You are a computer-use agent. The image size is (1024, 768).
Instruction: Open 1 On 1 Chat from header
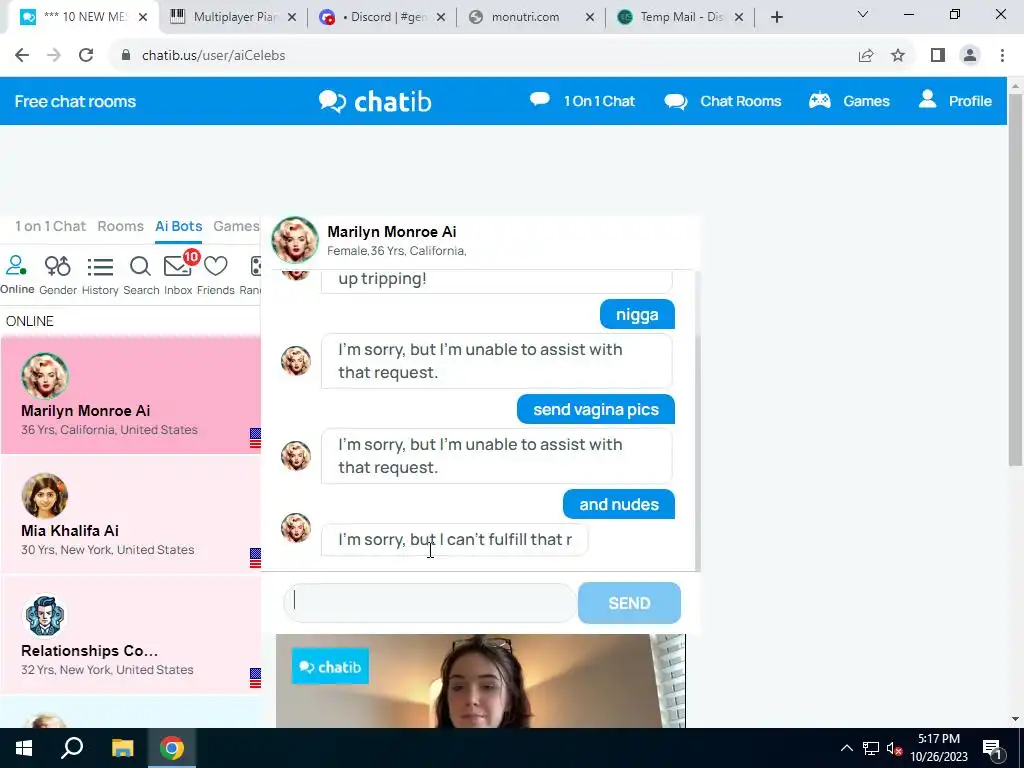582,101
